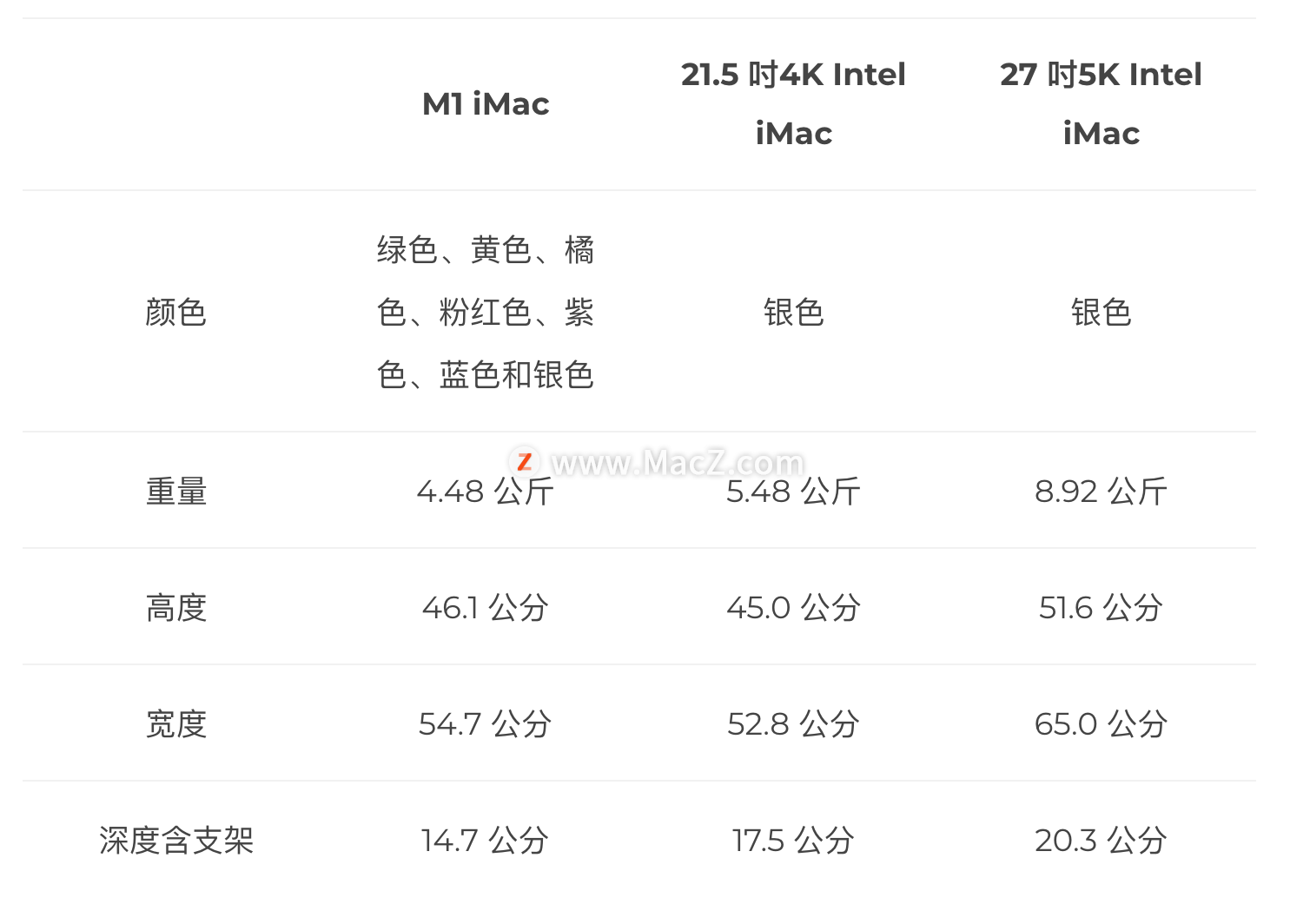Click the 宽度 row label

click(176, 724)
